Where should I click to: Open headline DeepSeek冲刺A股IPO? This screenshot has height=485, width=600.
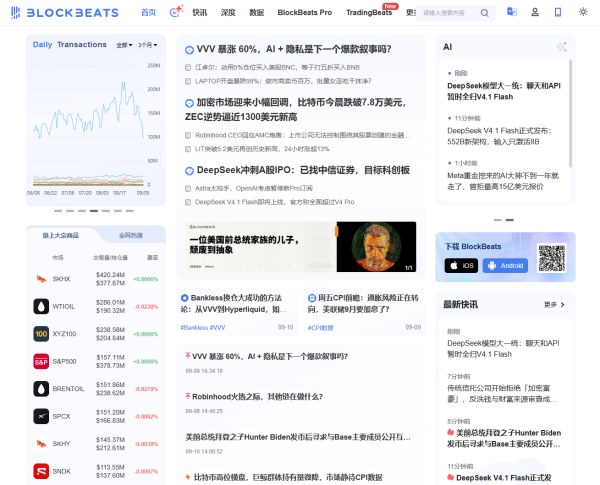(303, 170)
